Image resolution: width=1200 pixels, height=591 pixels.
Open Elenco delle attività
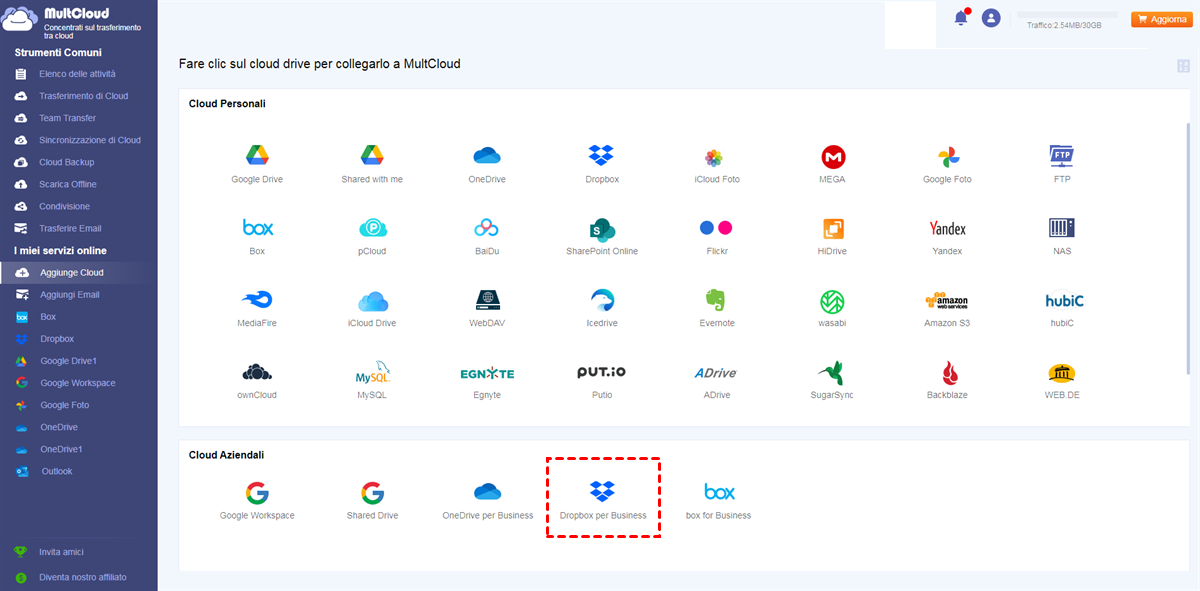click(x=79, y=74)
